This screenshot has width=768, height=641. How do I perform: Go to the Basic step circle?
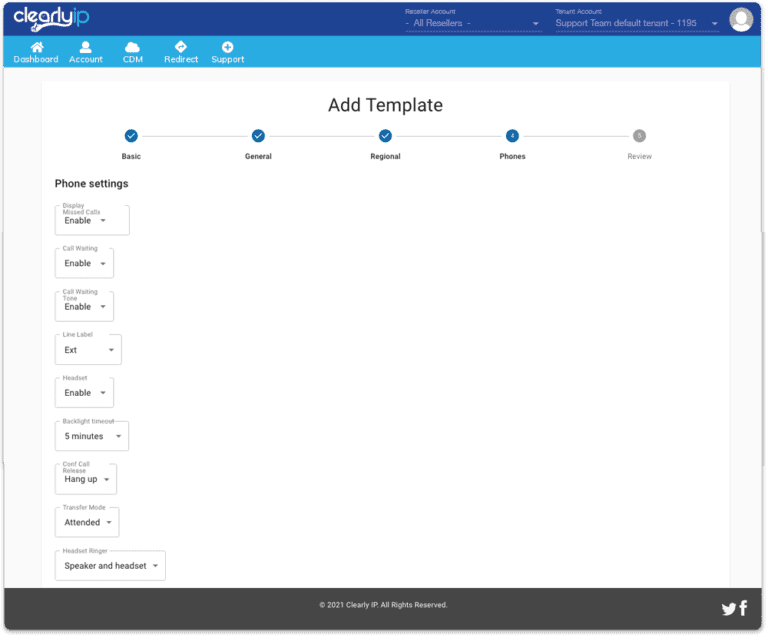[131, 136]
